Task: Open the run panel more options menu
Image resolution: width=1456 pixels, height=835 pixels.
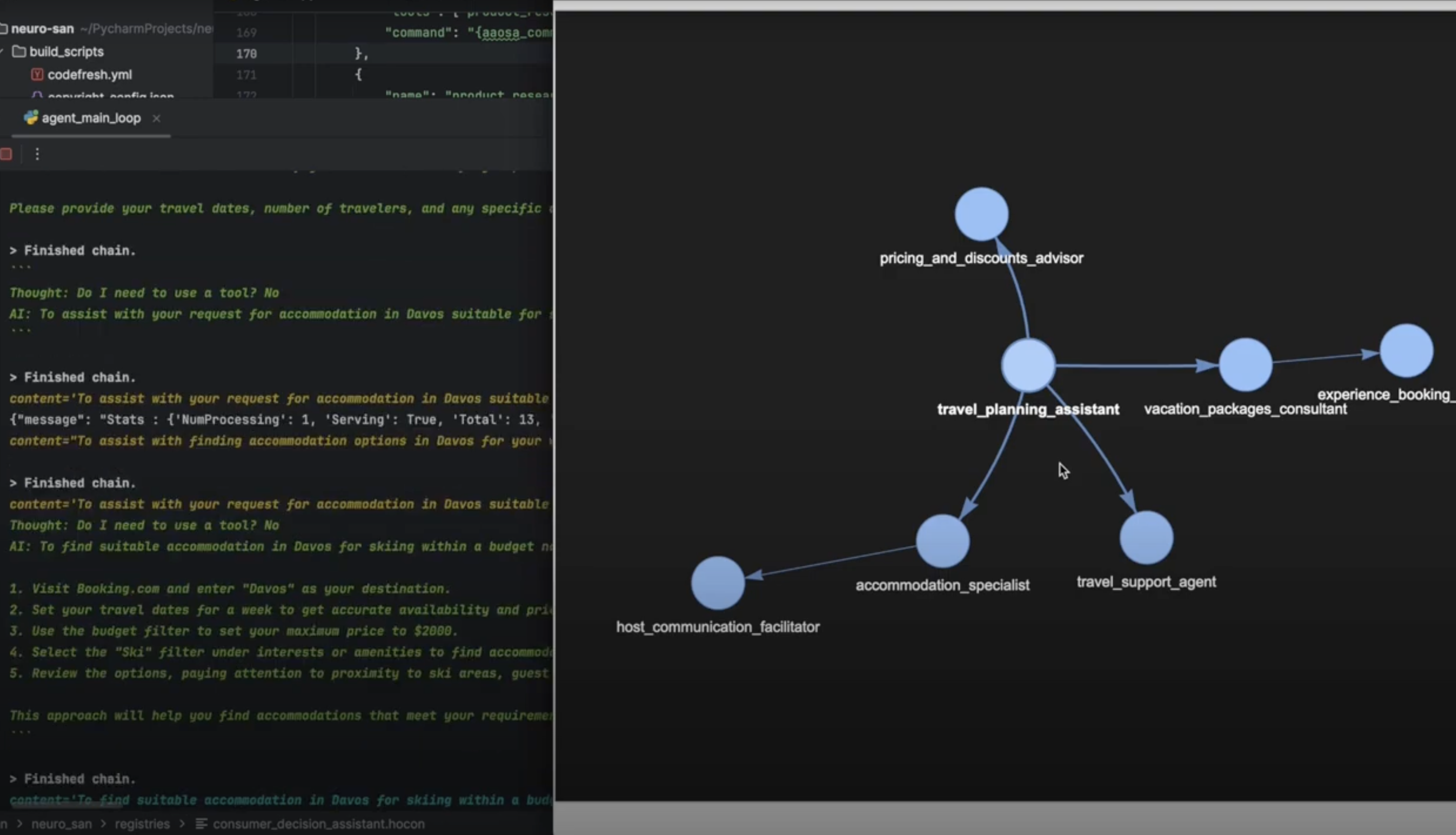Action: (x=37, y=154)
